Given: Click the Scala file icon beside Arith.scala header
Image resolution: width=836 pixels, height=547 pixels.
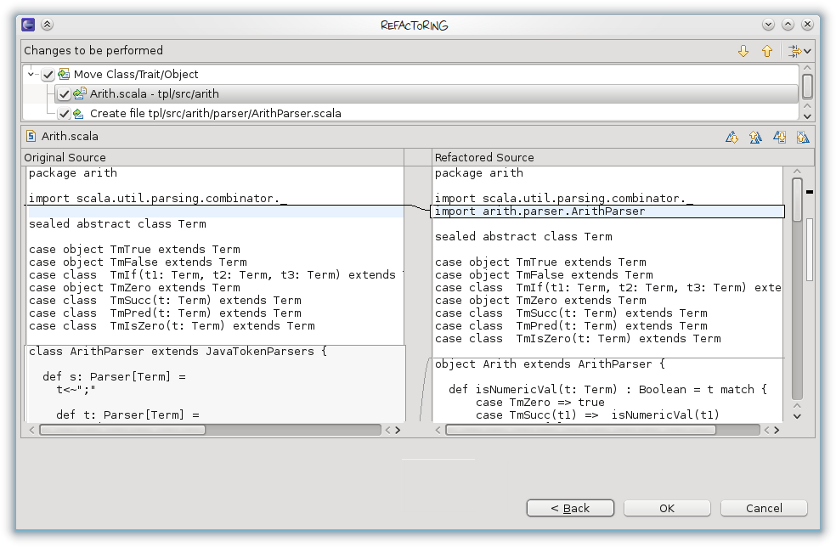Looking at the screenshot, I should tap(31, 136).
